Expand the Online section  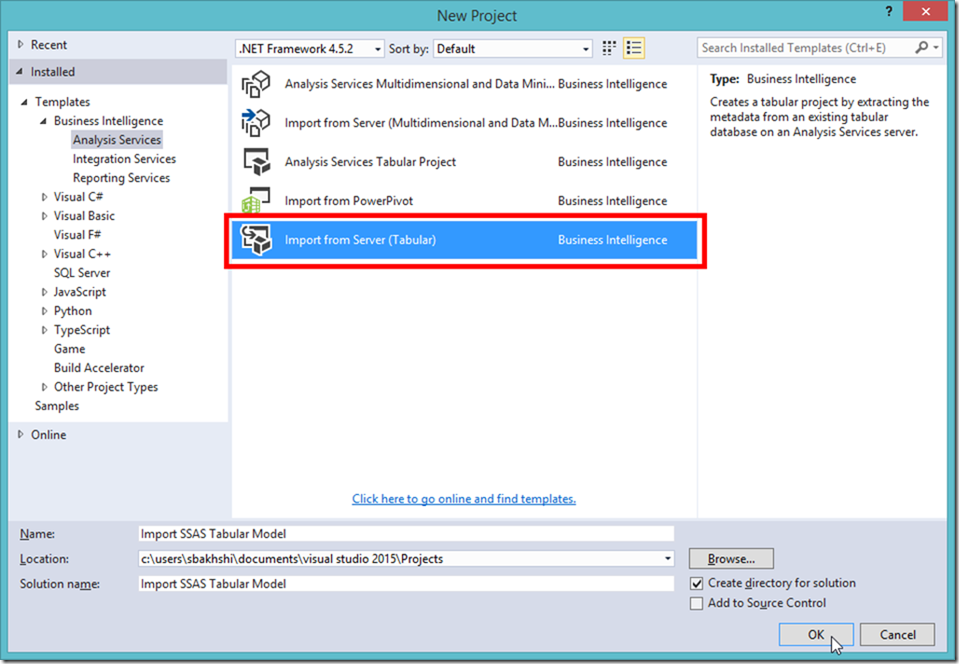21,434
